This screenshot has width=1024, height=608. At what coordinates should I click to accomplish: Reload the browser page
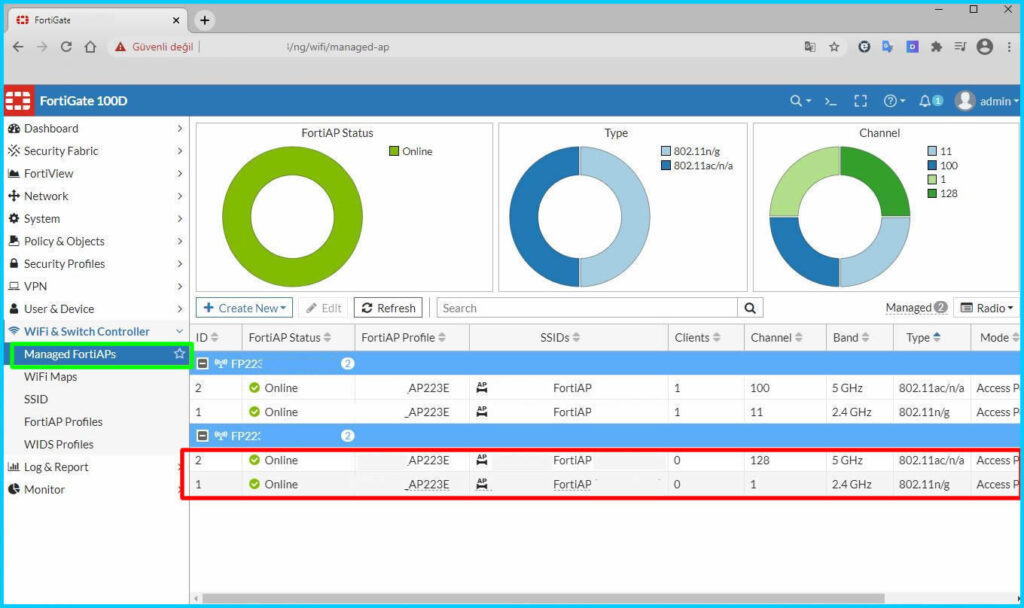[x=66, y=47]
